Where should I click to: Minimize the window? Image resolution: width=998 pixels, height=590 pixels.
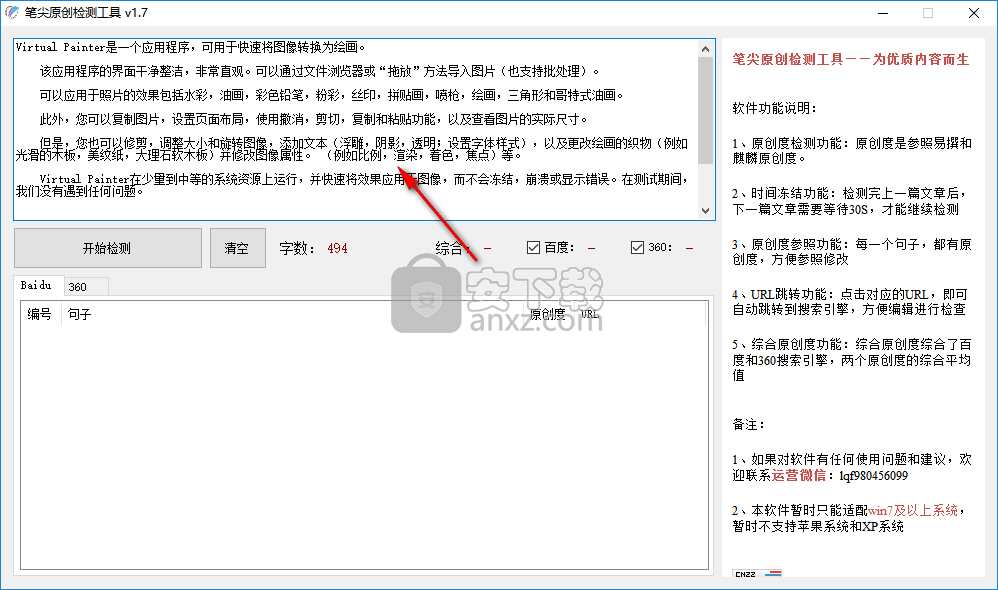pos(883,13)
